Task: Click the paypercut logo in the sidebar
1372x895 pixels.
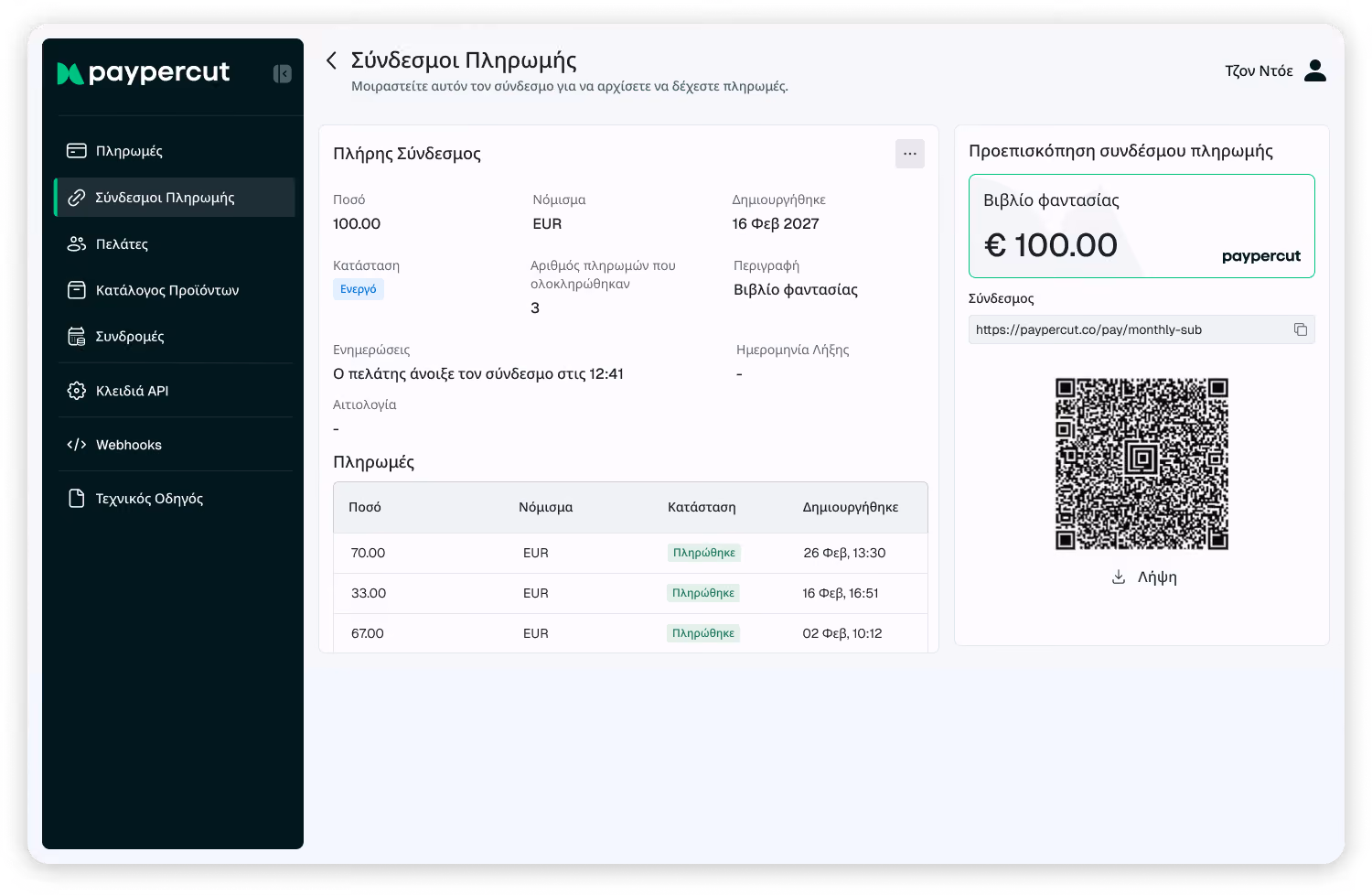Action: (x=143, y=72)
